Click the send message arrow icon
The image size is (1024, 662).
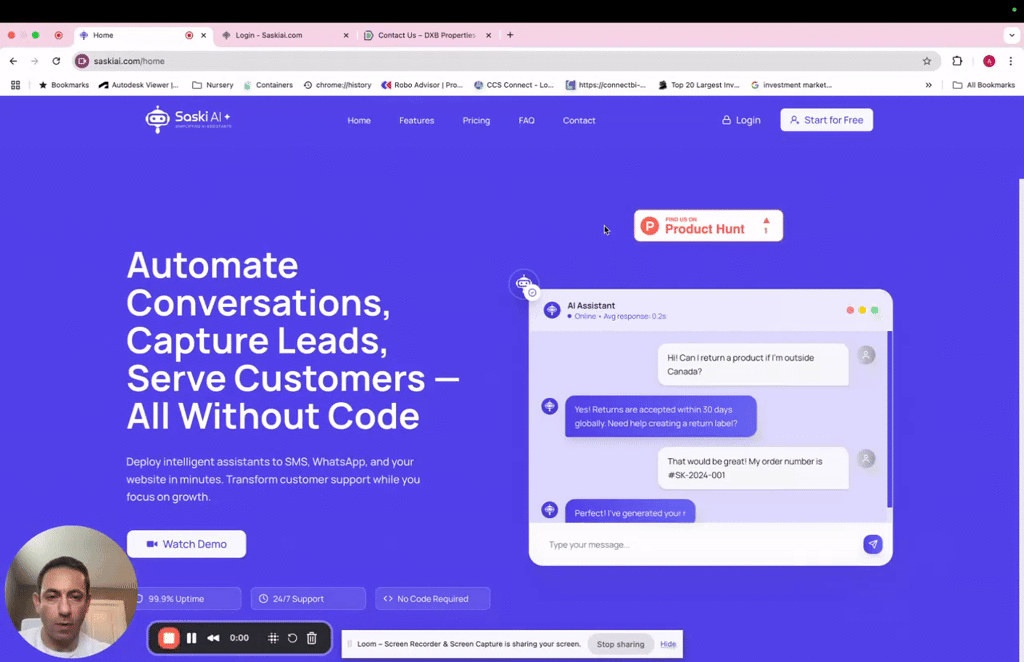(872, 544)
